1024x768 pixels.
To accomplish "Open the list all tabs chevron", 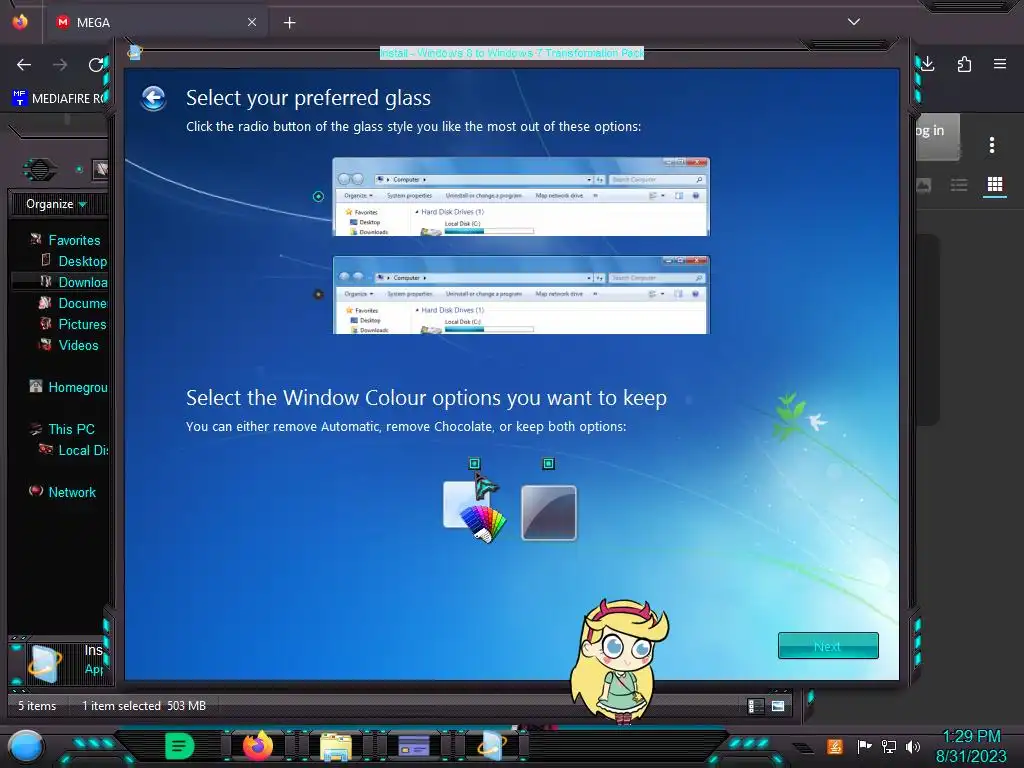I will pyautogui.click(x=853, y=22).
